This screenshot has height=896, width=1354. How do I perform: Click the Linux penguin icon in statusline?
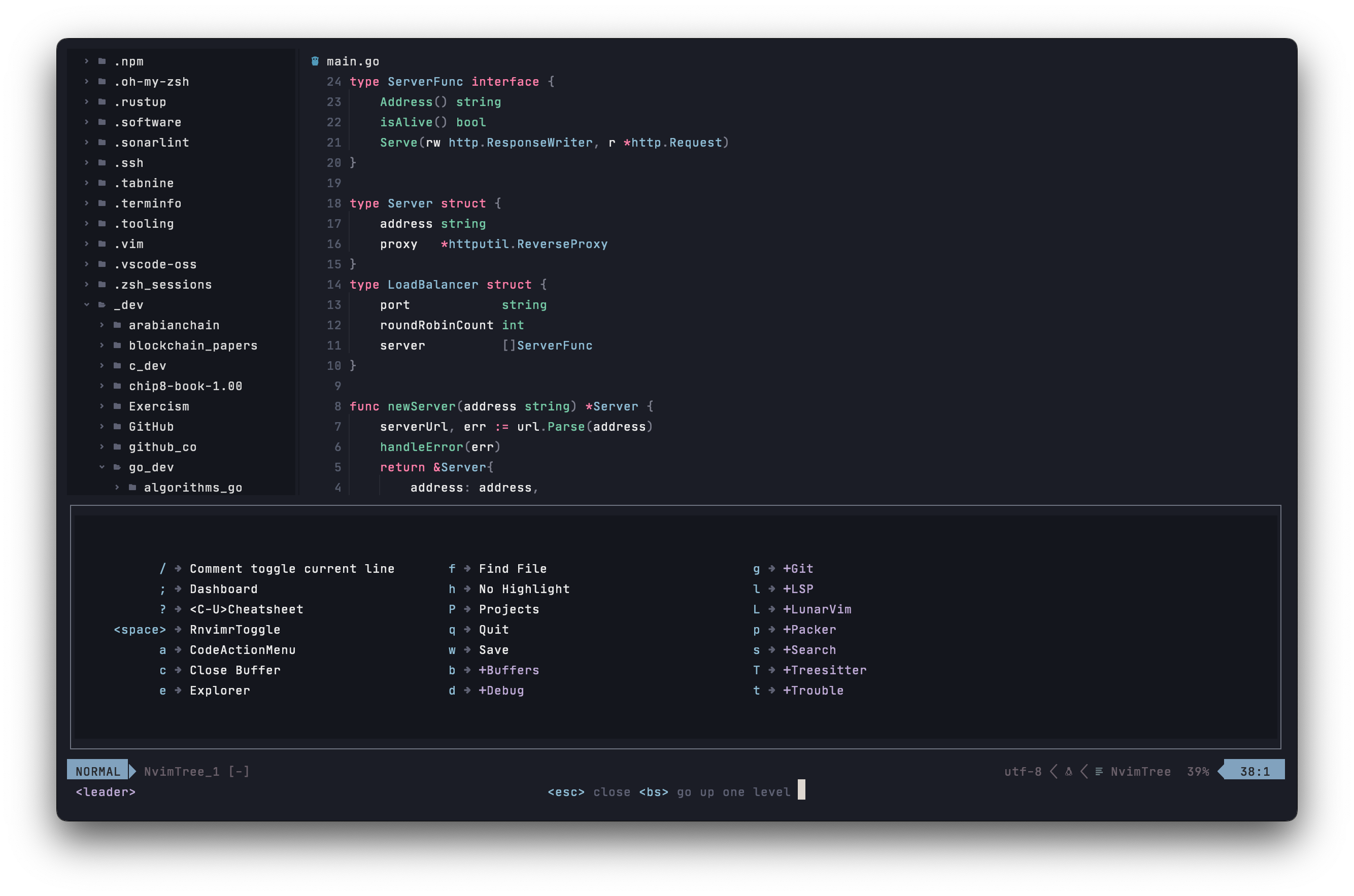[1069, 771]
